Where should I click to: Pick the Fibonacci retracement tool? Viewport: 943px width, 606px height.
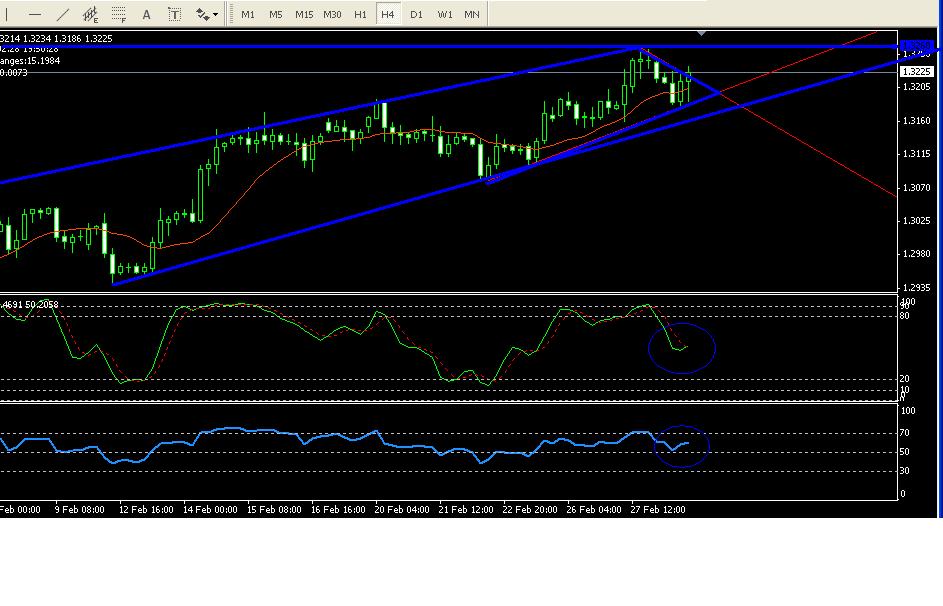tap(119, 14)
